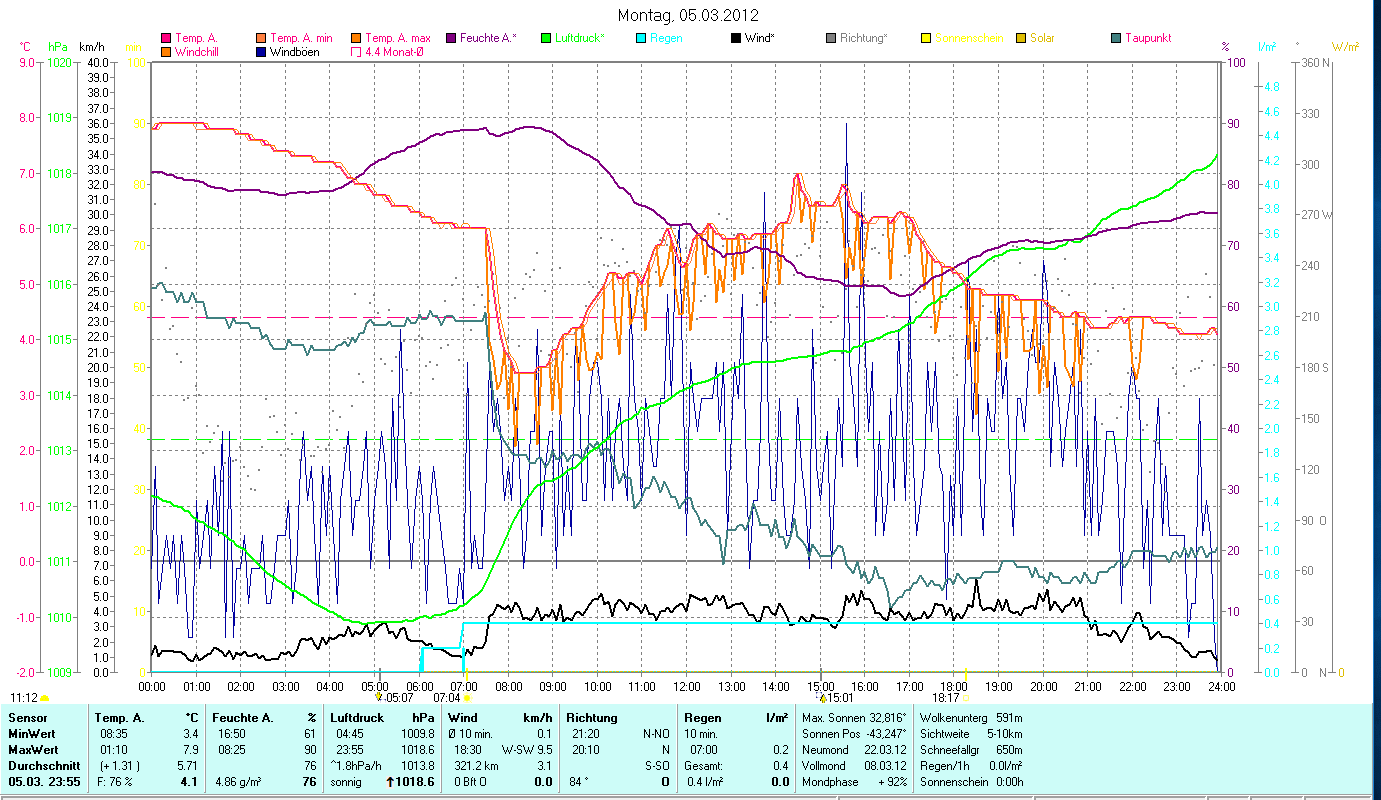Click the gray Richtung legend square
The image size is (1381, 800).
coord(830,38)
